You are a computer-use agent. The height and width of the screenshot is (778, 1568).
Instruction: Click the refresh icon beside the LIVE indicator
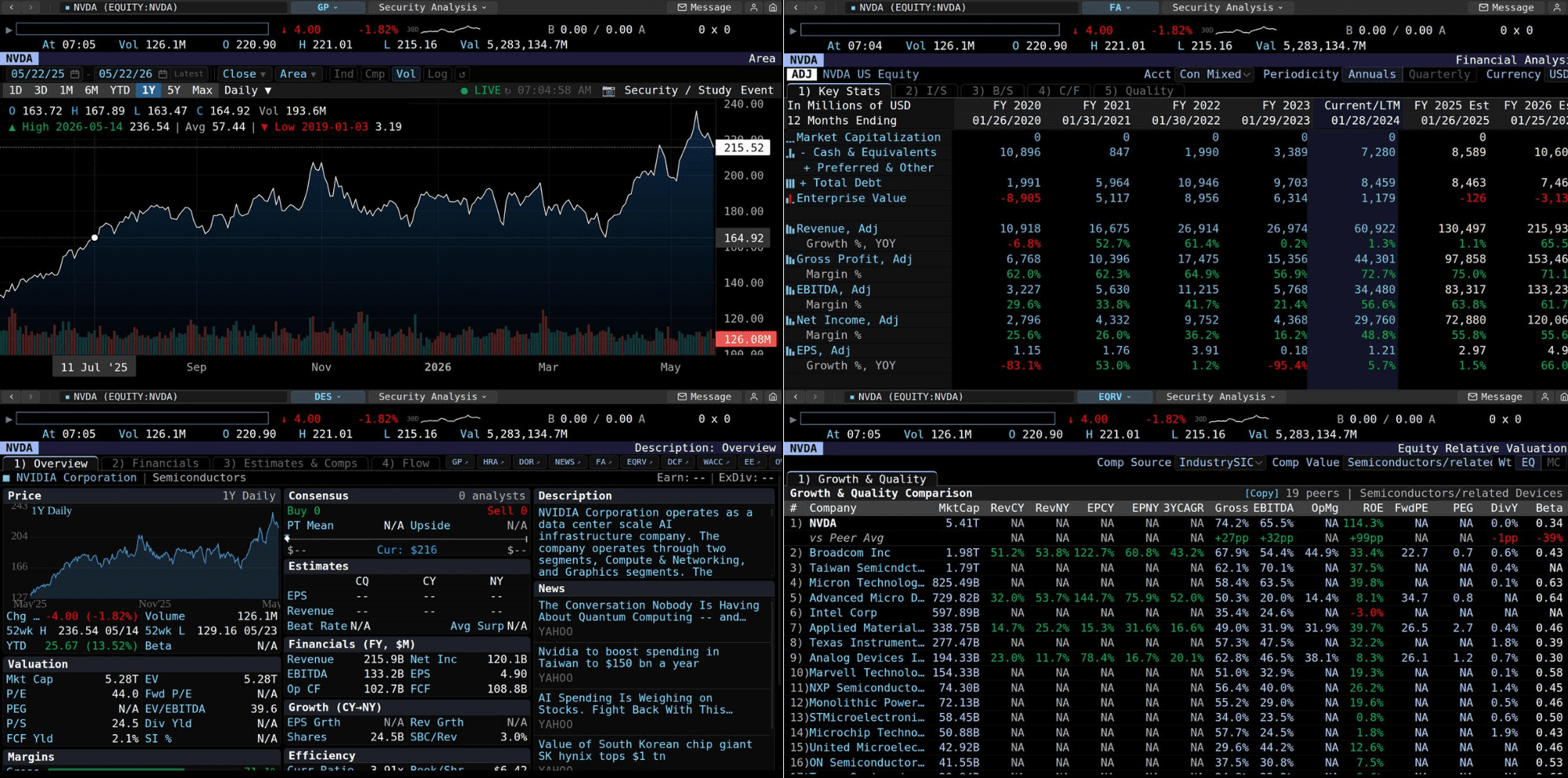point(507,90)
